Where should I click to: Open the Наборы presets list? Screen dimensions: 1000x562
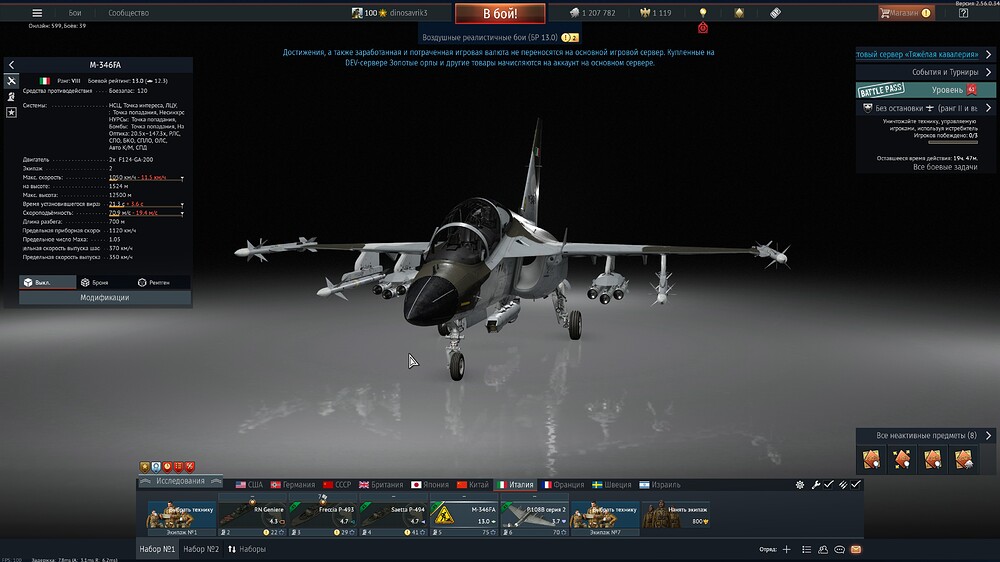[247, 549]
